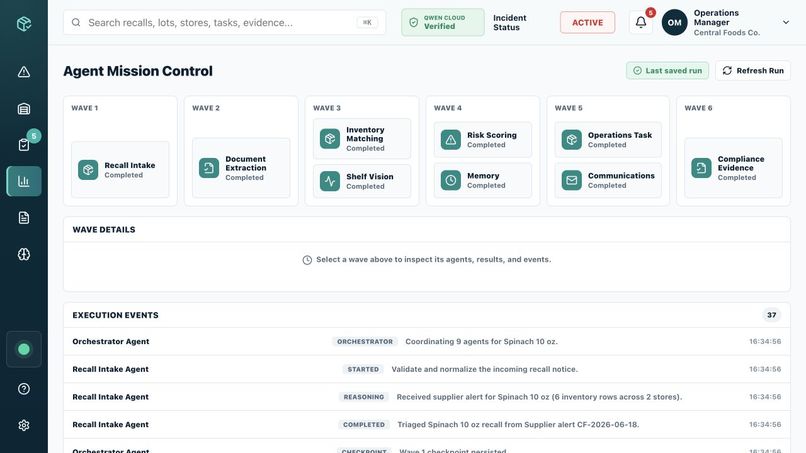
Task: Click the Last saved run button
Action: click(667, 71)
